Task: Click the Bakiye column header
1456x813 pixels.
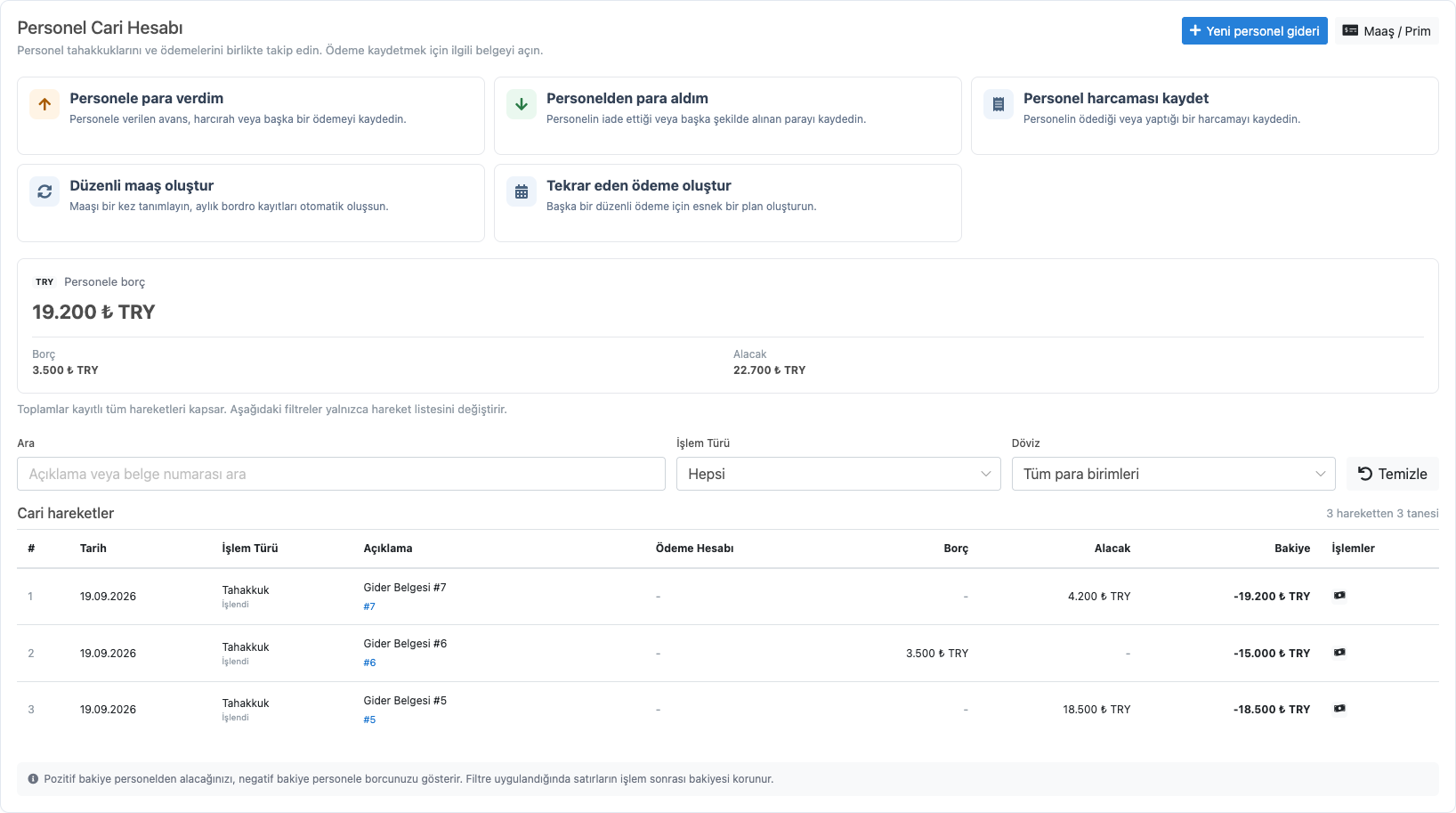Action: 1292,549
